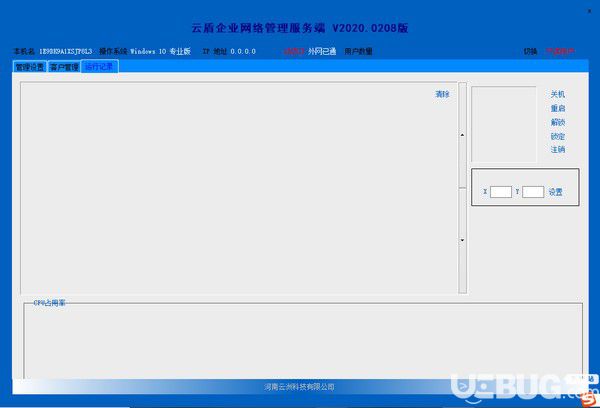Viewport: 600px width, 408px height.
Task: Click the log scrollbar down arrow
Action: click(462, 240)
